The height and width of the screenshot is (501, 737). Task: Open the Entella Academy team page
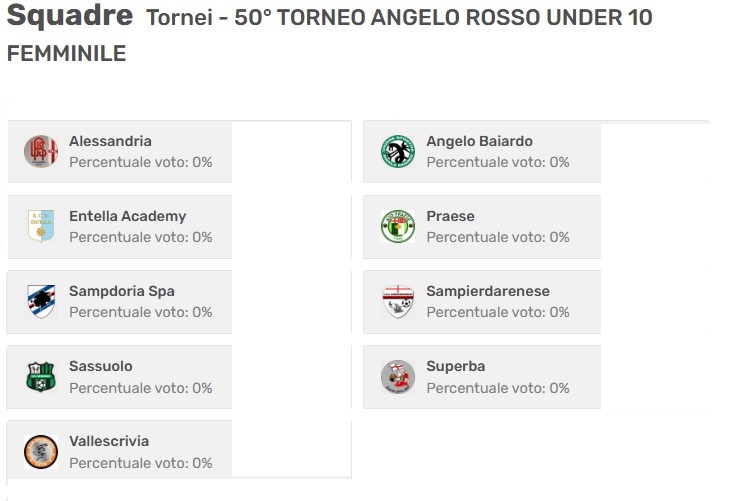[127, 216]
